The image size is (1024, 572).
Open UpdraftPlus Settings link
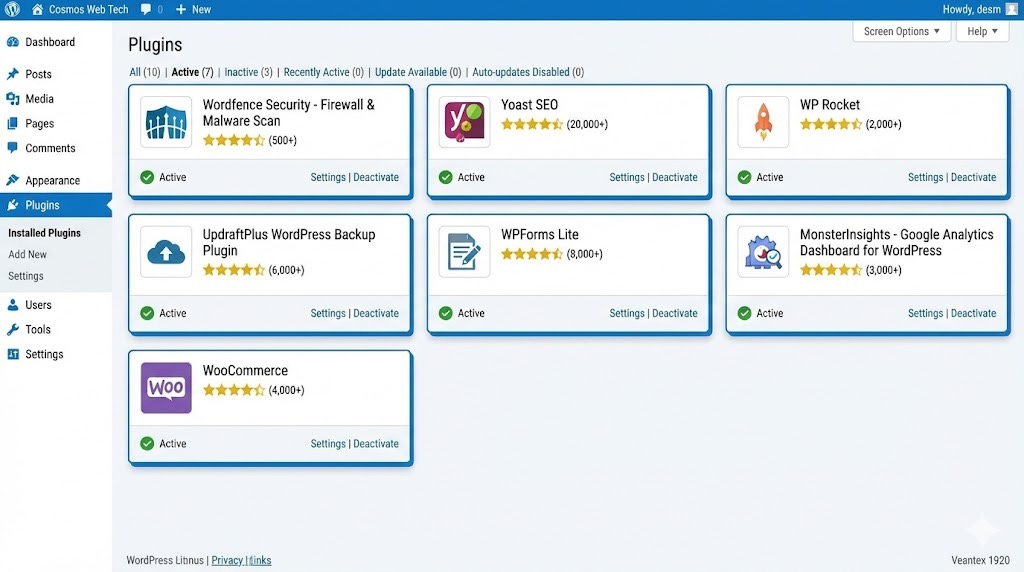pyautogui.click(x=328, y=313)
